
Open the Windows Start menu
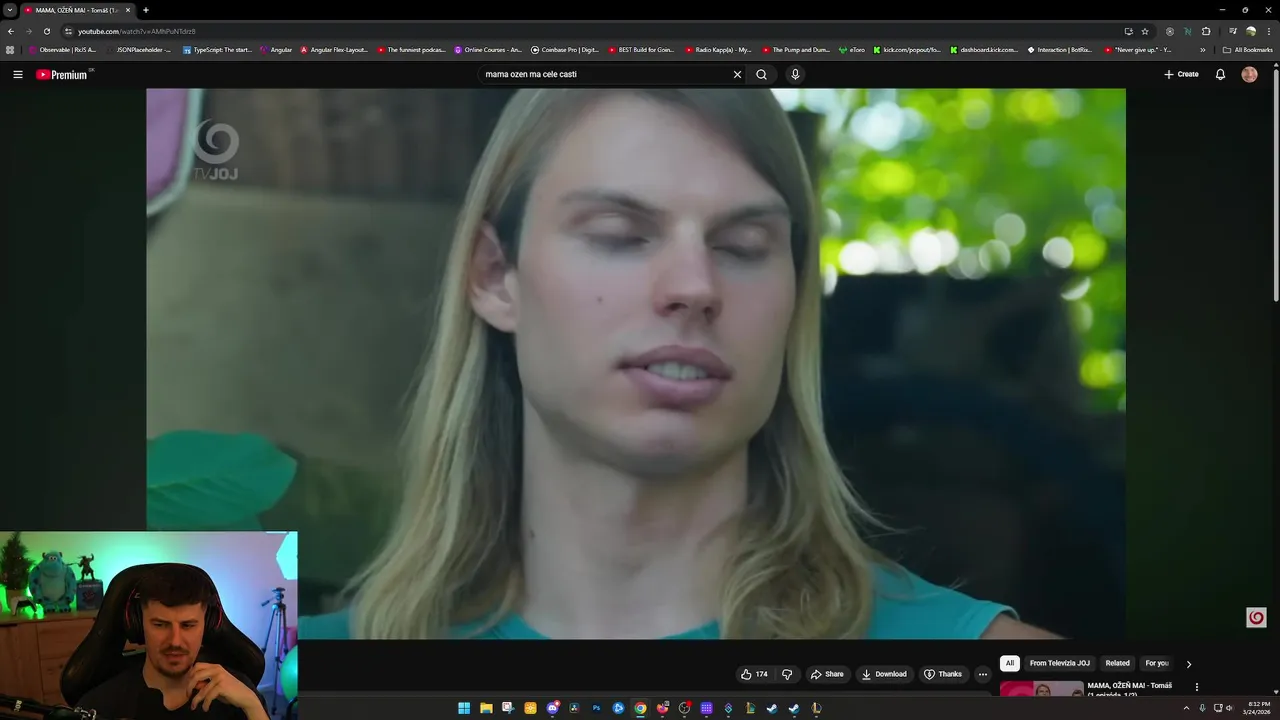point(464,708)
